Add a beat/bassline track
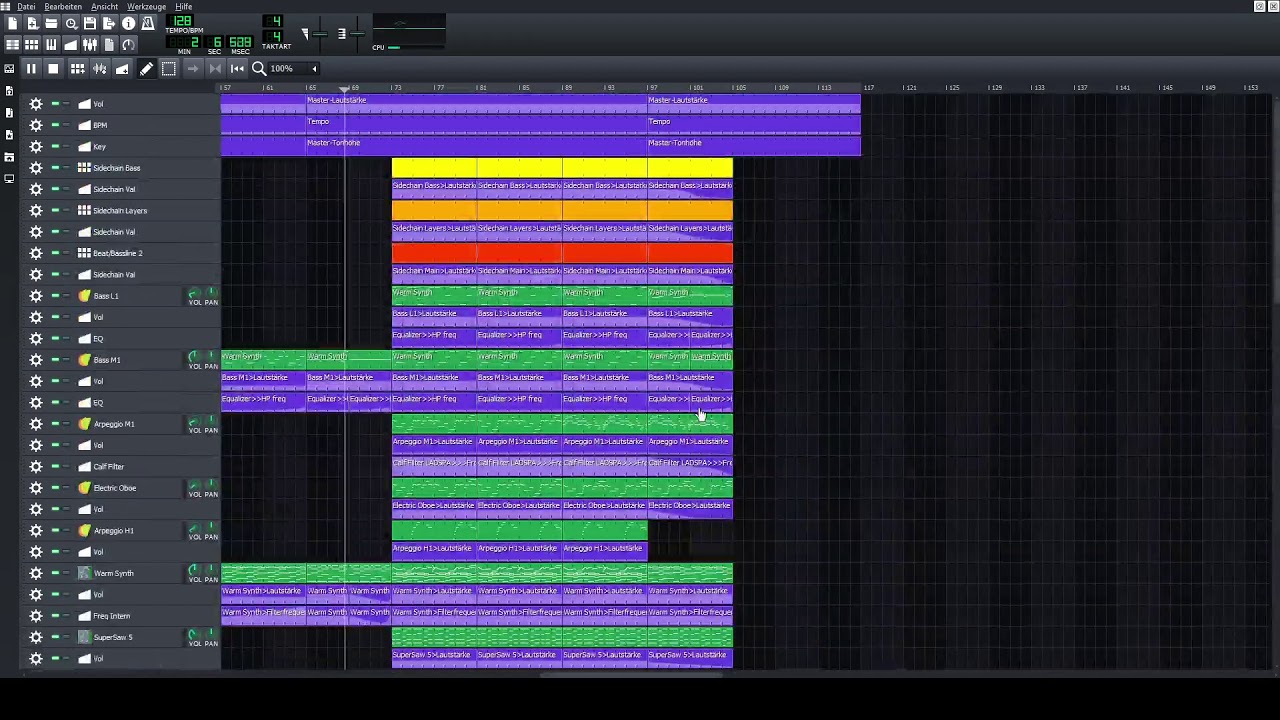The height and width of the screenshot is (720, 1280). [x=77, y=68]
